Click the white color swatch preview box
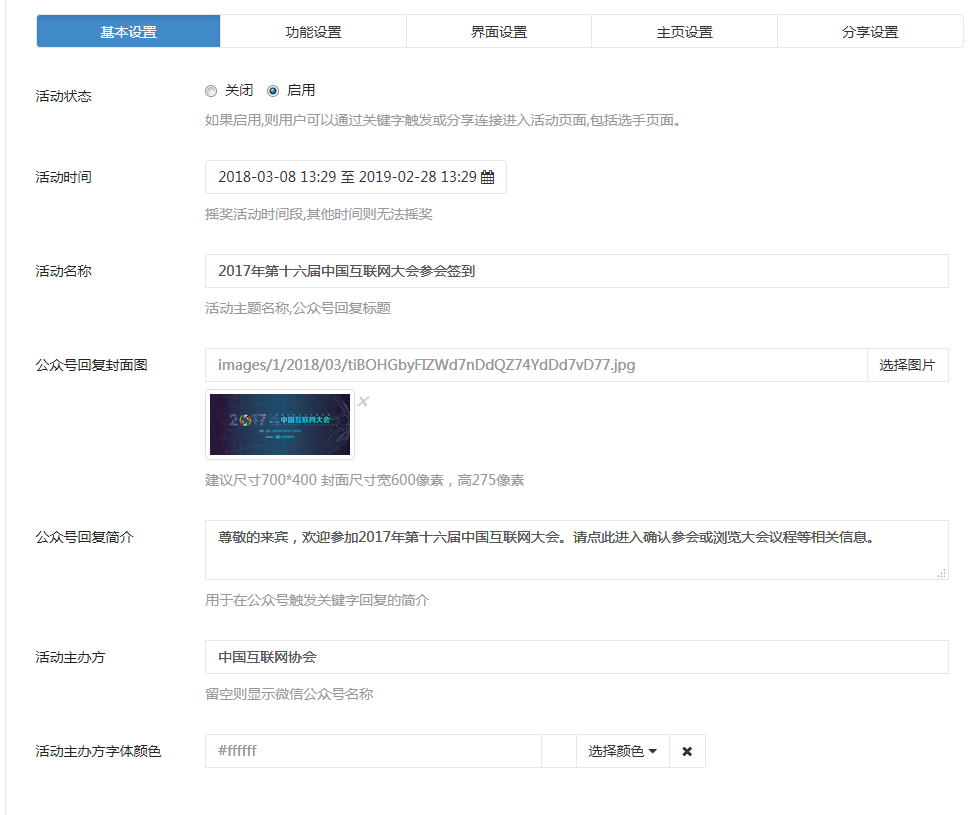Viewport: 980px width, 815px height. tap(558, 752)
